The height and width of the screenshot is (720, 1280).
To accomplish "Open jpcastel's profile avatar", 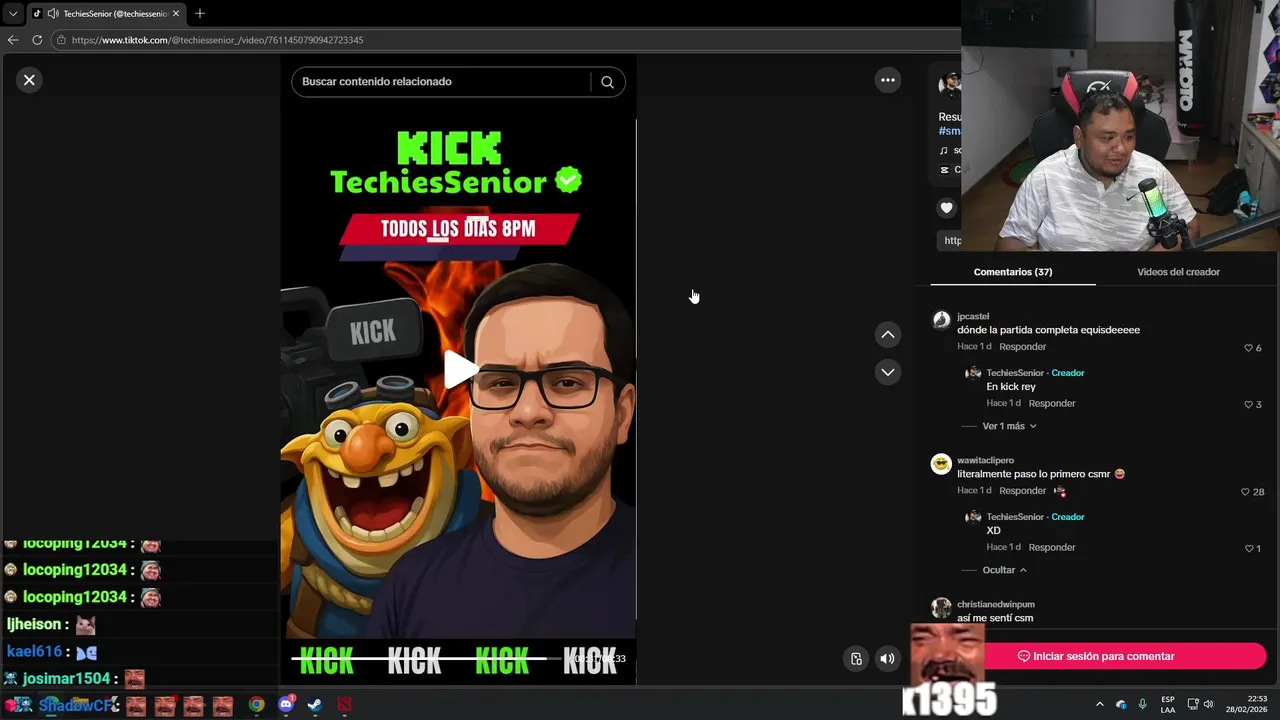I will point(941,320).
